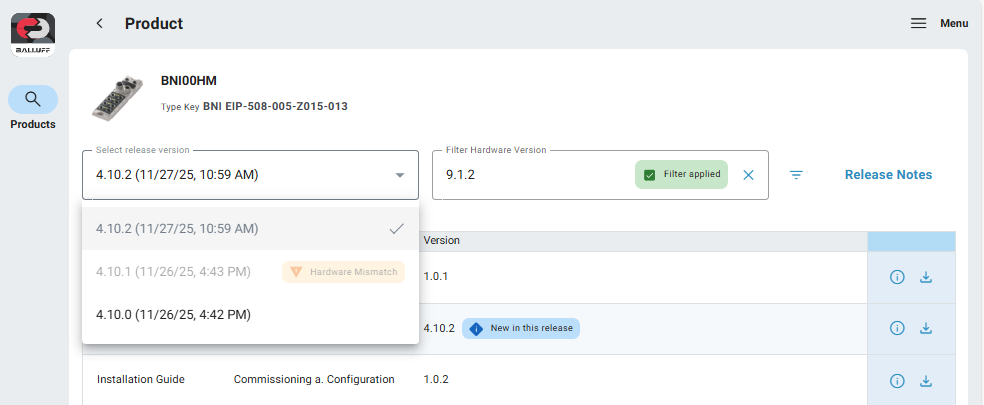This screenshot has height=405, width=984.
Task: Click the Balluff logo icon
Action: click(x=33, y=35)
